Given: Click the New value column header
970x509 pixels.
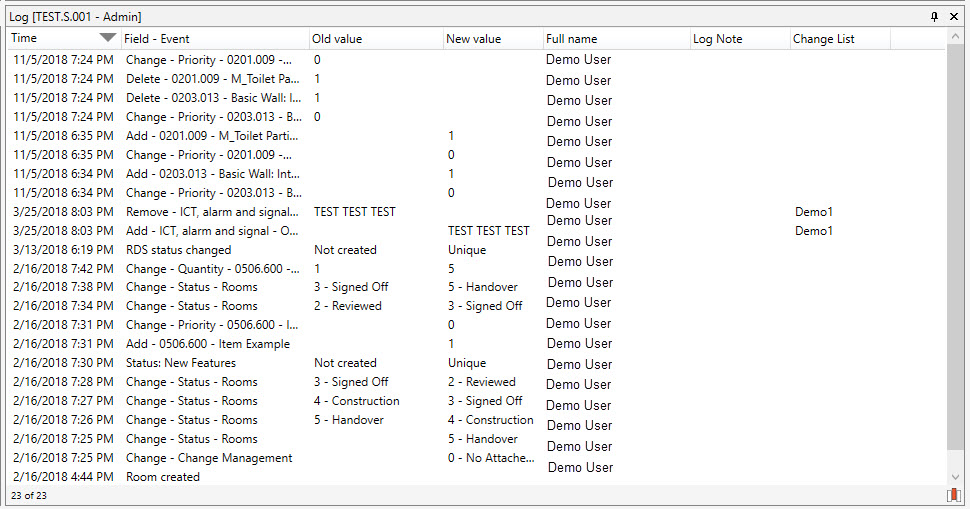Looking at the screenshot, I should coord(492,39).
